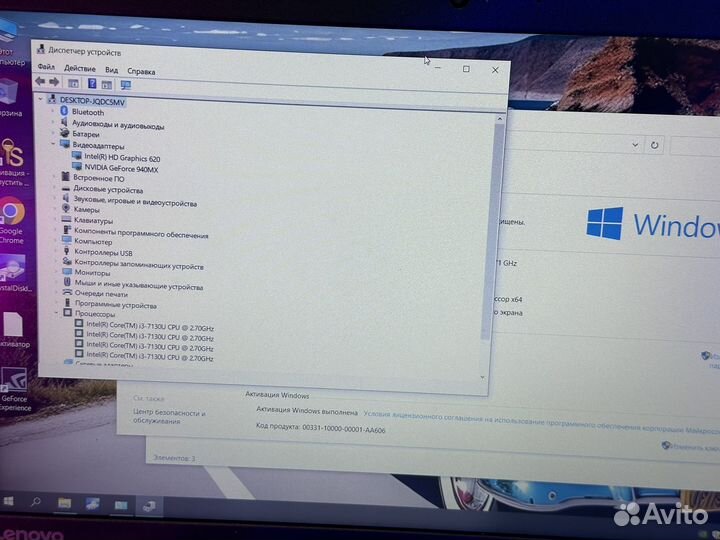Screen dimensions: 720x540
Task: Click the taskbar search magnifier icon
Action: (x=36, y=502)
